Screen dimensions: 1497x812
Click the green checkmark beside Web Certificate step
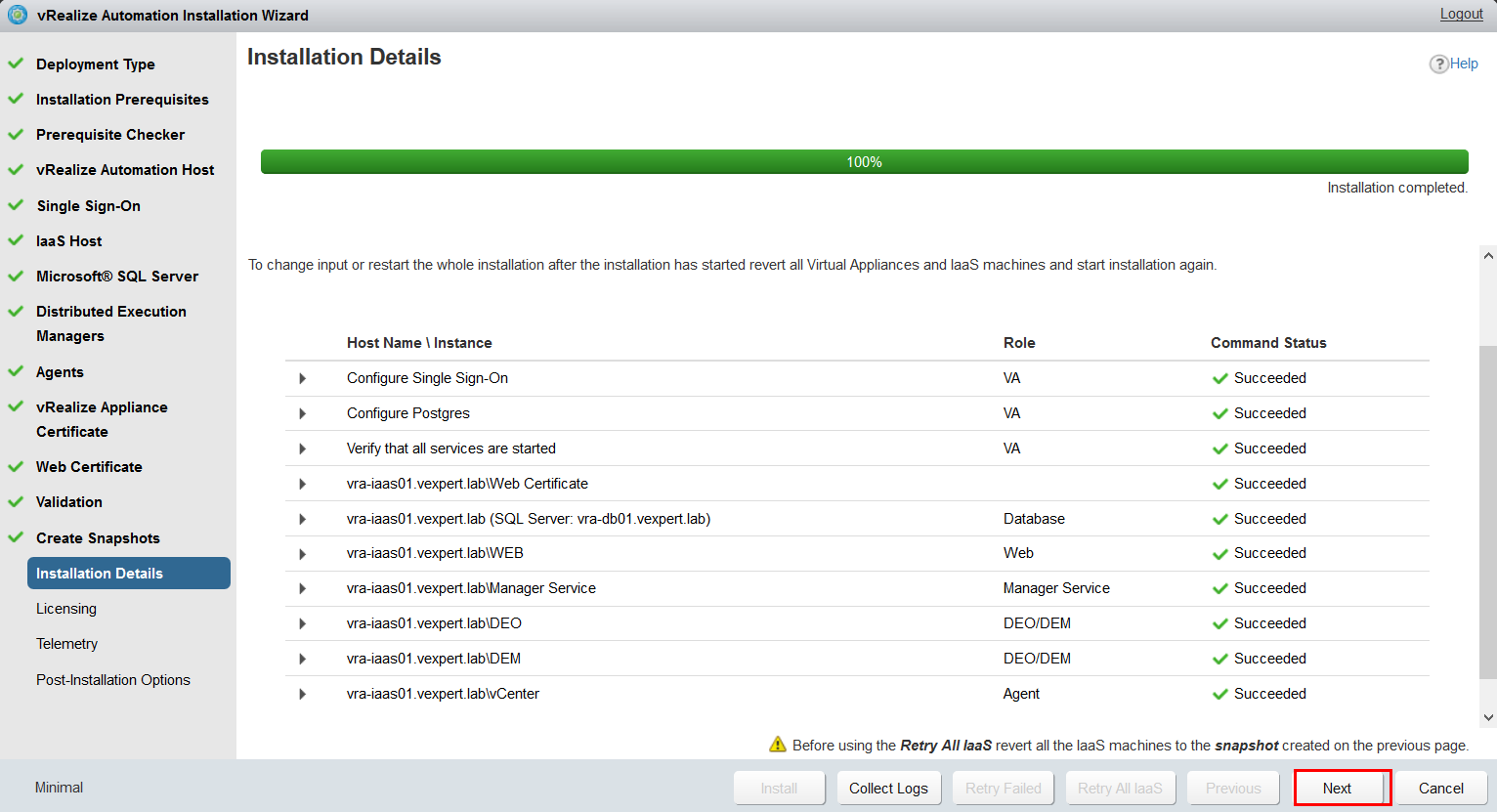[x=16, y=466]
